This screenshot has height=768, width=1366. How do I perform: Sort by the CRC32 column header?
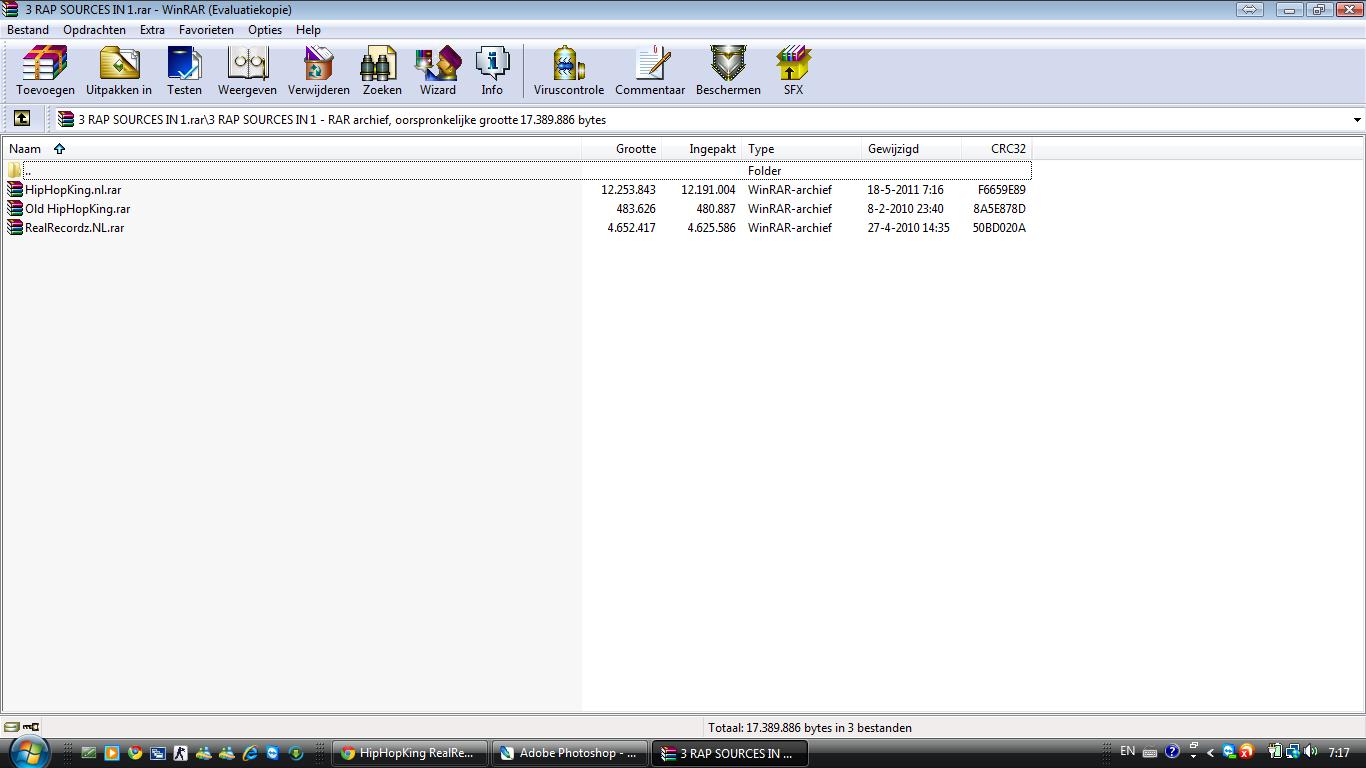click(x=997, y=149)
